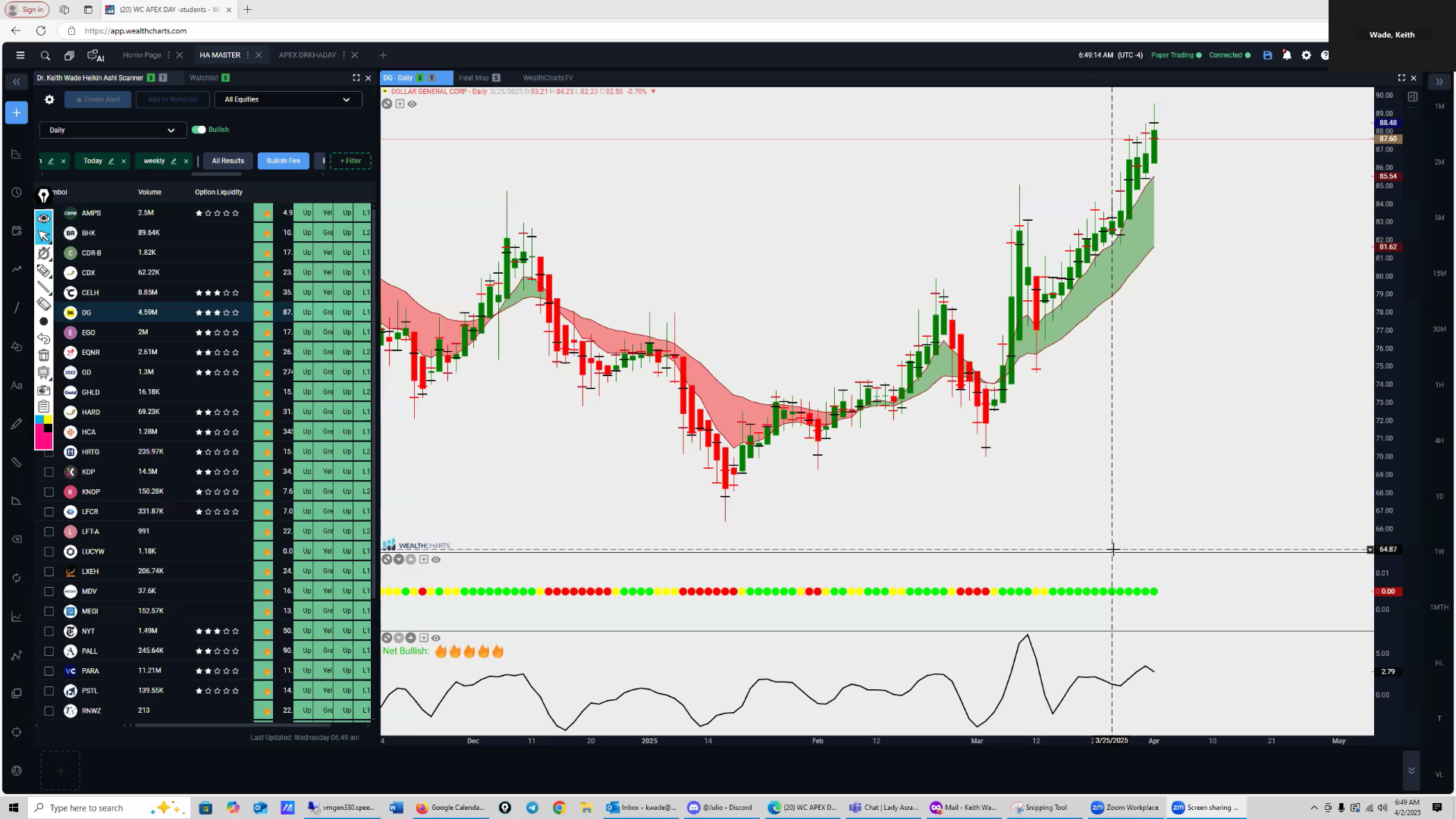Click the Bullish Fire filter button
This screenshot has height=819, width=1456.
(x=283, y=161)
